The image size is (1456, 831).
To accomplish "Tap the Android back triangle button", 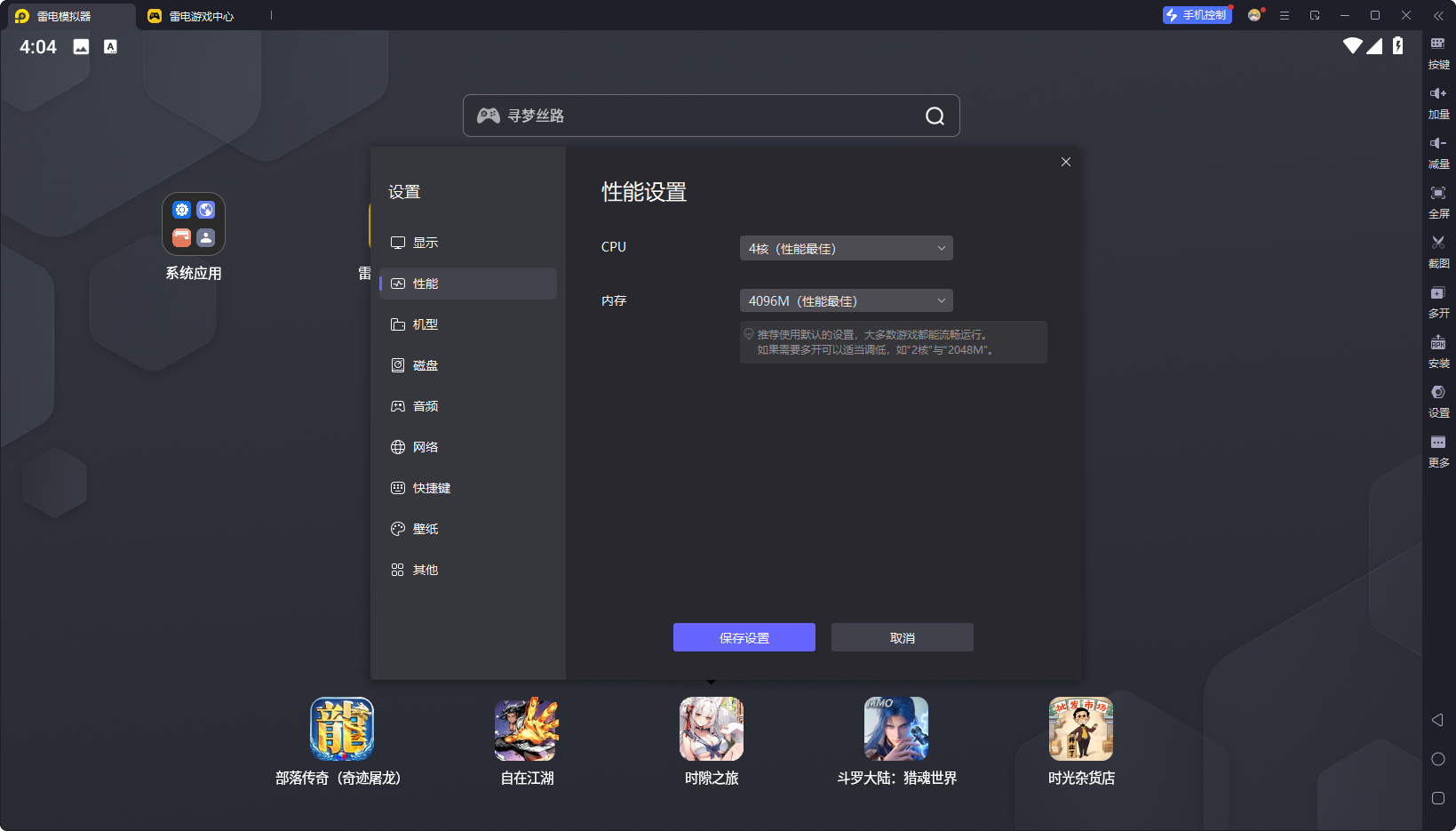I will tap(1437, 720).
